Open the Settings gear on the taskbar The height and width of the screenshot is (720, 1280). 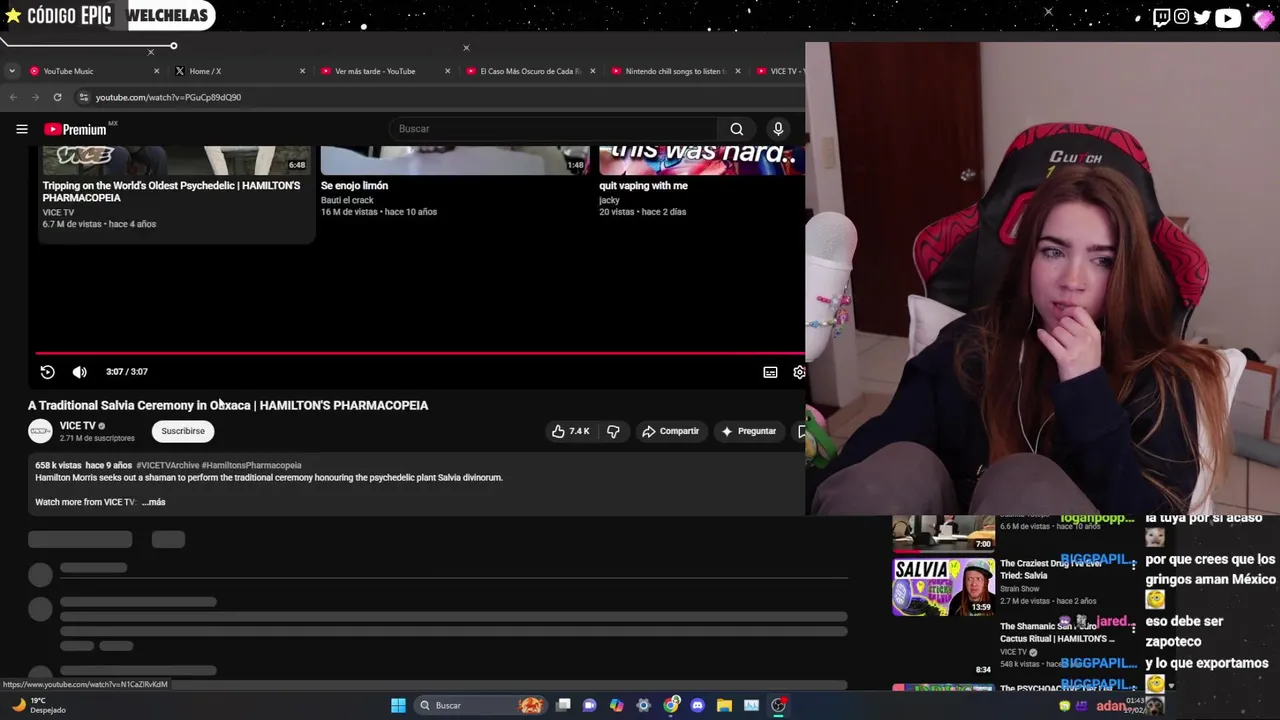pos(643,705)
